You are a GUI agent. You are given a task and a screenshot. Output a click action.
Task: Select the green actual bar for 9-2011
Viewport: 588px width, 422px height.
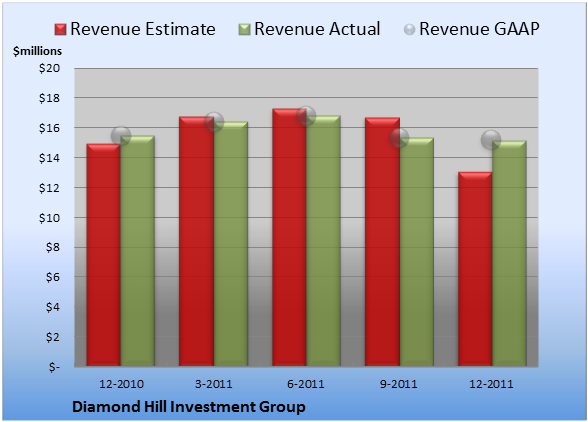(417, 252)
